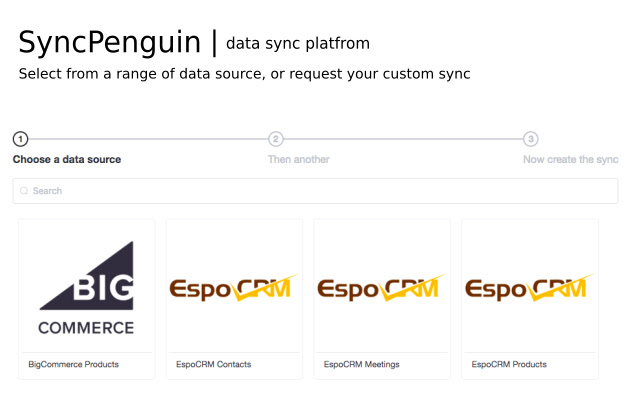Click step 2 circle in progress bar
640x400 pixels.
[x=276, y=139]
